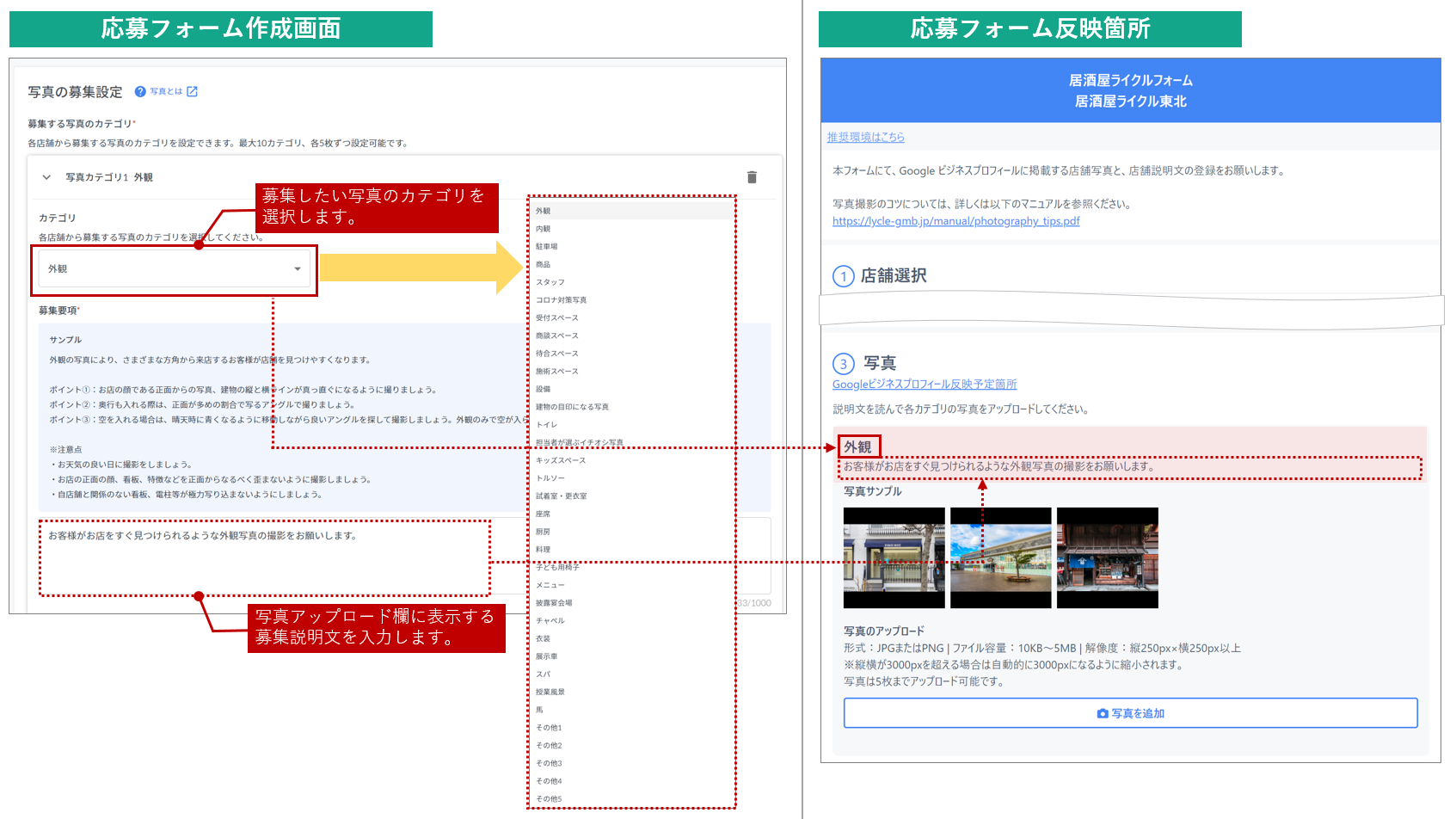Pick 料理 from the category dropdown list
Screen dimensions: 1456x819
pos(544,550)
